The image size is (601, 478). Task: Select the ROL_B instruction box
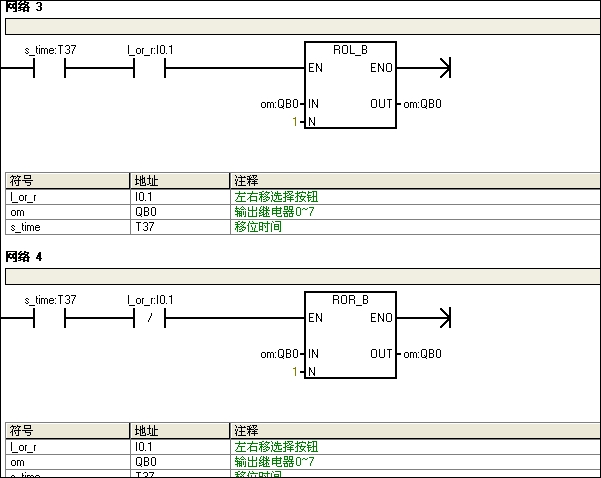coord(350,85)
